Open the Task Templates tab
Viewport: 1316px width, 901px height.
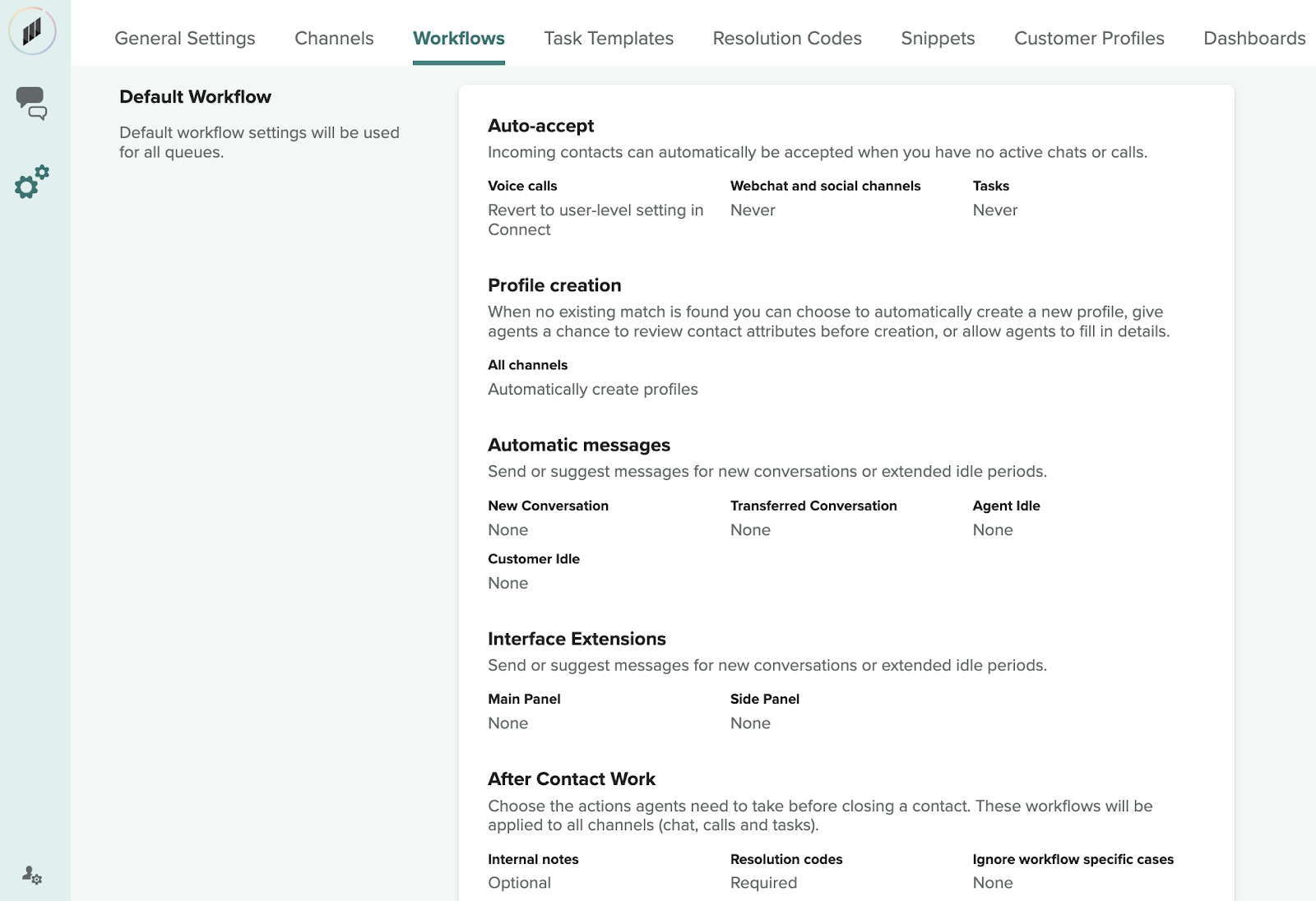(x=609, y=38)
